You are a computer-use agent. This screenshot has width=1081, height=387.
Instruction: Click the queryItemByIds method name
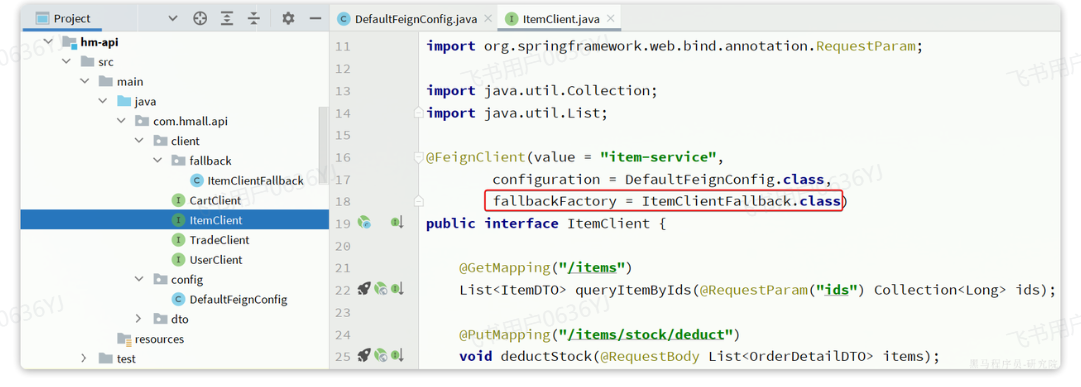tap(633, 290)
